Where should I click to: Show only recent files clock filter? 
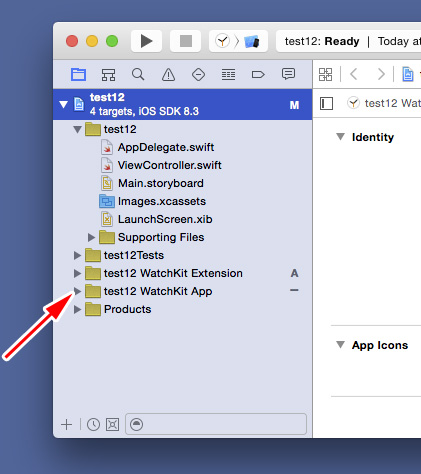click(93, 424)
